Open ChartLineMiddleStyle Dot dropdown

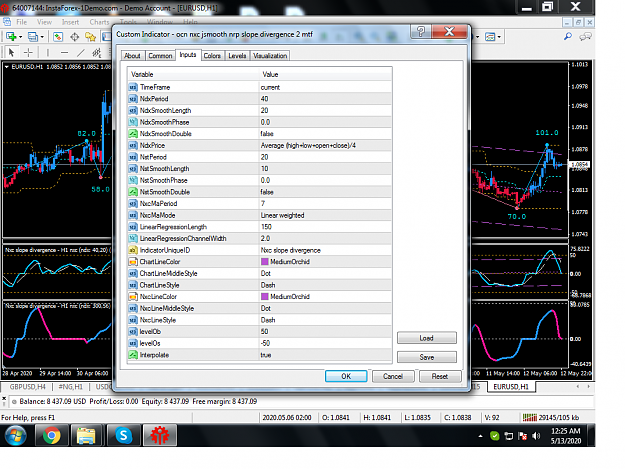pos(325,273)
